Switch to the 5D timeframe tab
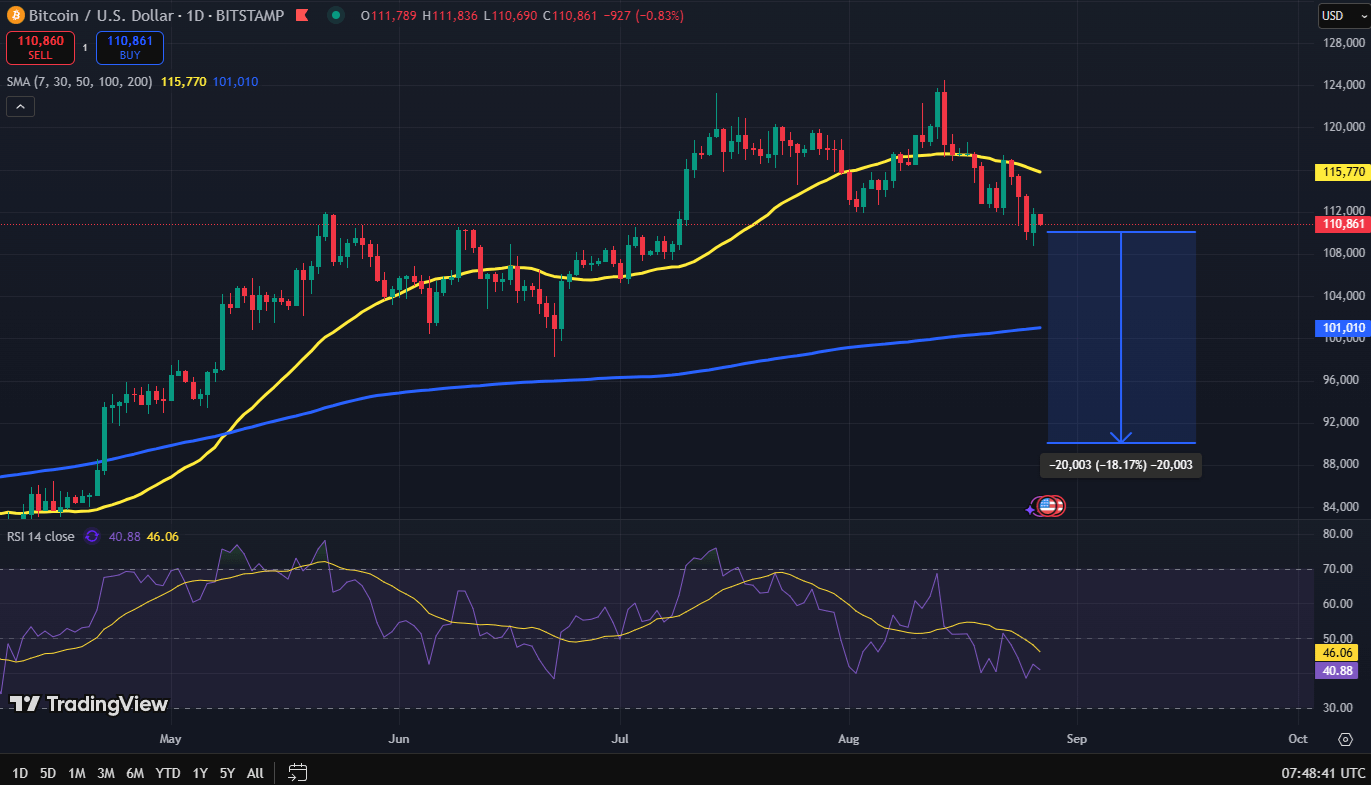Image resolution: width=1371 pixels, height=785 pixels. [46, 772]
